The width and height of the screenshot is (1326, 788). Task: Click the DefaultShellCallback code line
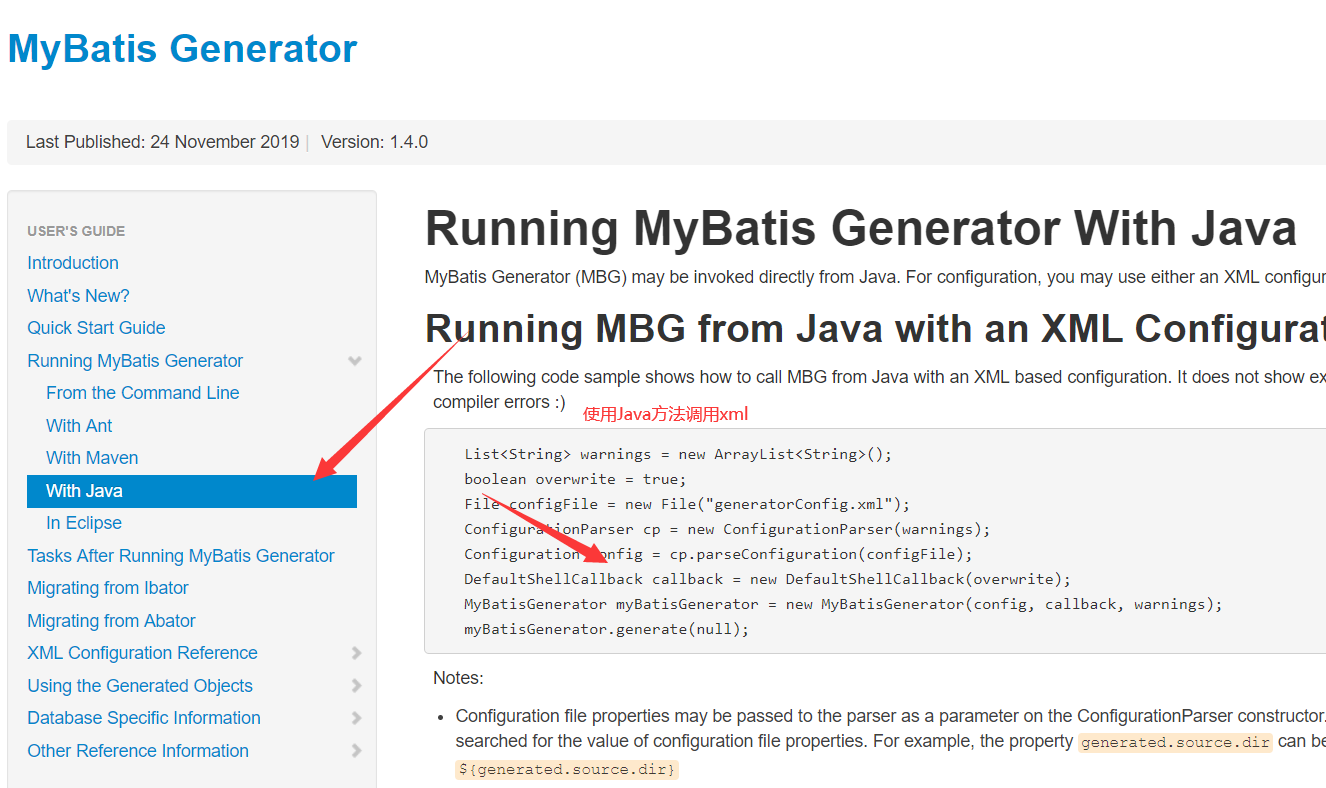pos(767,579)
